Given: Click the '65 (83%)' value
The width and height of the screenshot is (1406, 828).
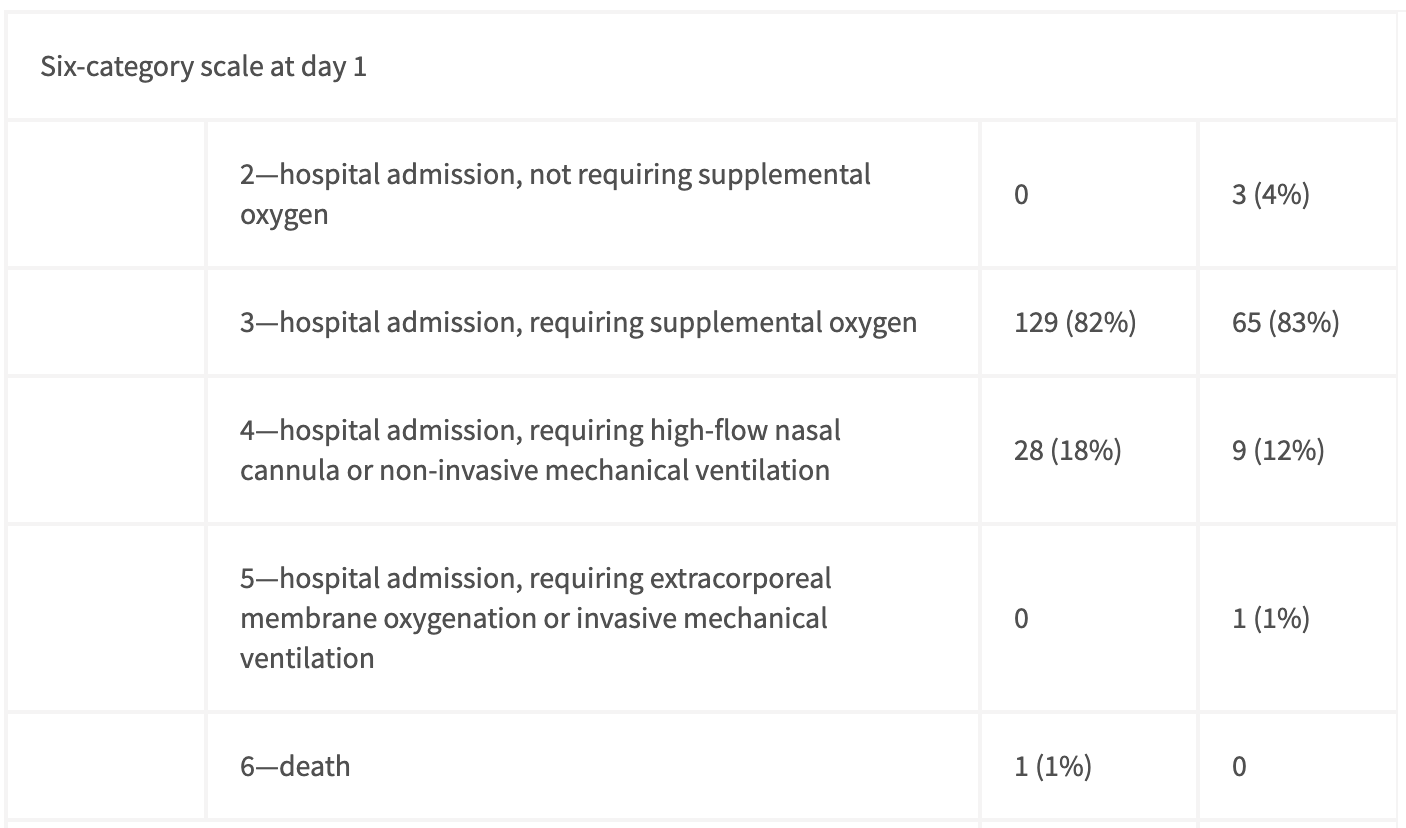Looking at the screenshot, I should coord(1285,322).
